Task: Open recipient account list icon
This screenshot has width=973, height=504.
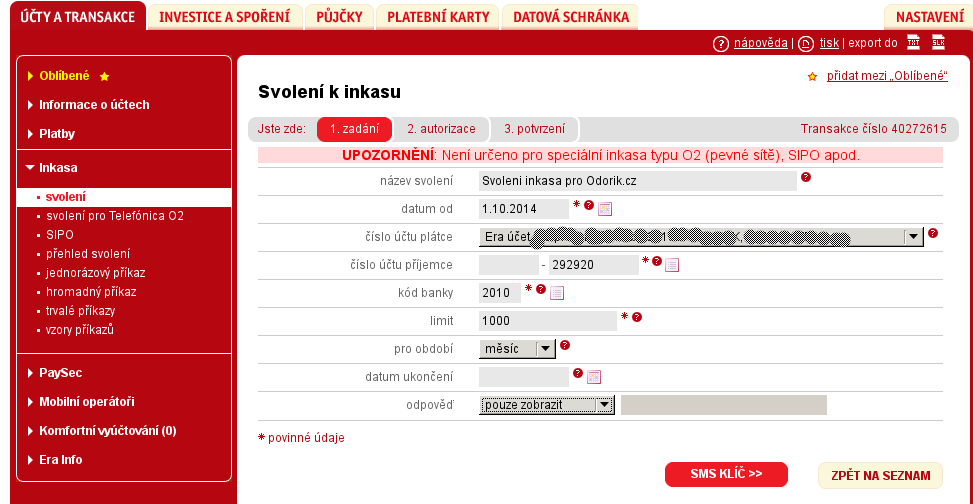Action: click(x=672, y=265)
